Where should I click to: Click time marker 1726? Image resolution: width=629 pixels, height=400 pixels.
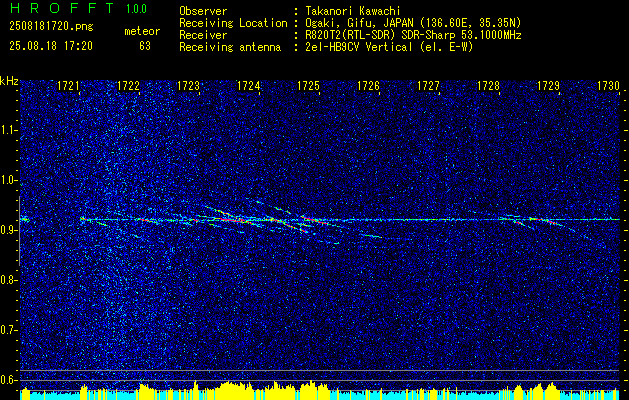click(x=368, y=86)
